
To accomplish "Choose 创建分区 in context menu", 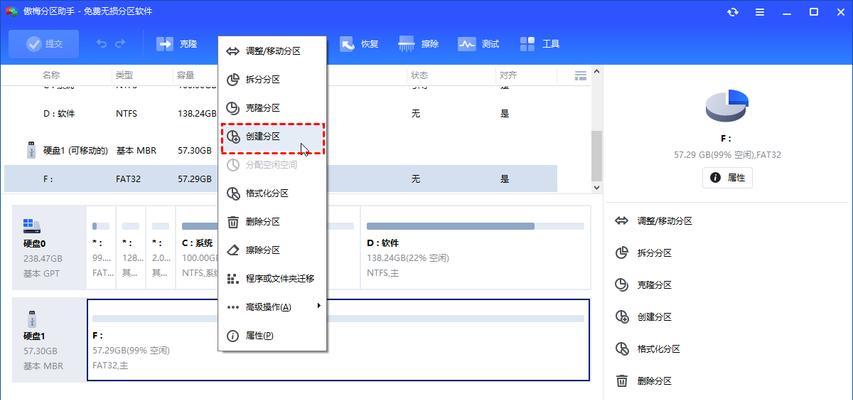I will click(x=272, y=137).
